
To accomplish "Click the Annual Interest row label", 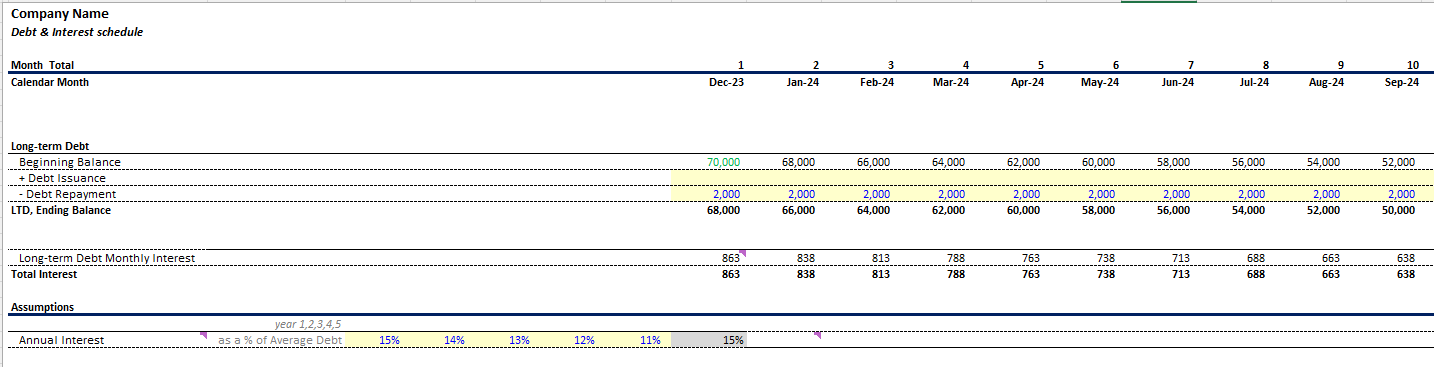I will pos(61,340).
